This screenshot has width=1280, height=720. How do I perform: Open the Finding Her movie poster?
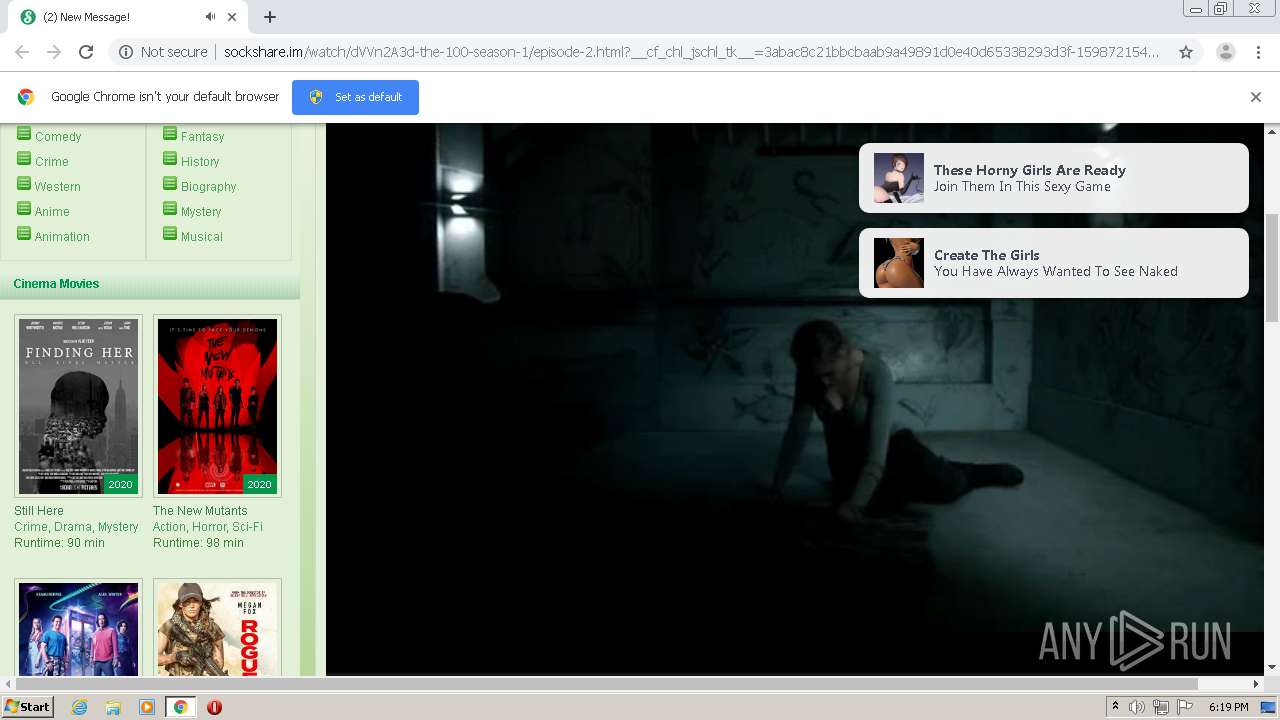pos(78,406)
